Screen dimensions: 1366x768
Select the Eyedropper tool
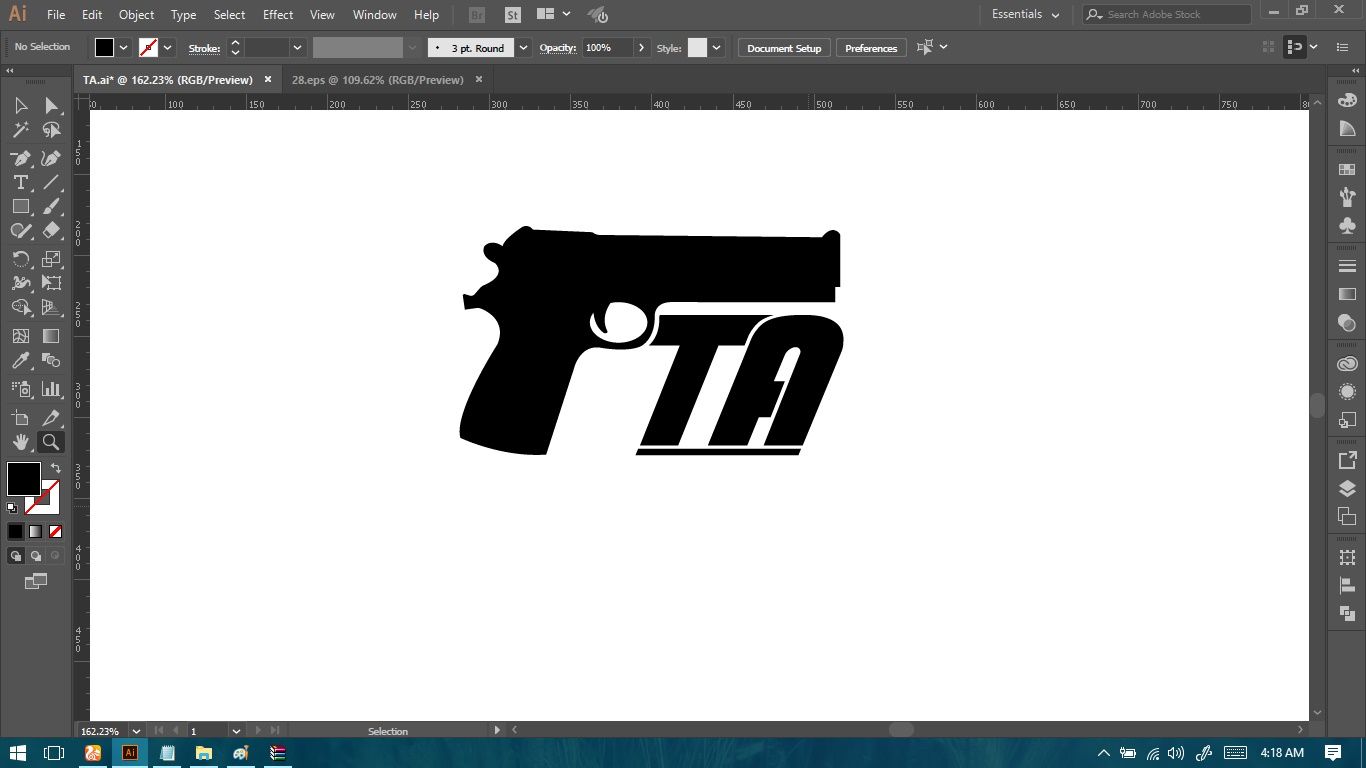(20, 361)
